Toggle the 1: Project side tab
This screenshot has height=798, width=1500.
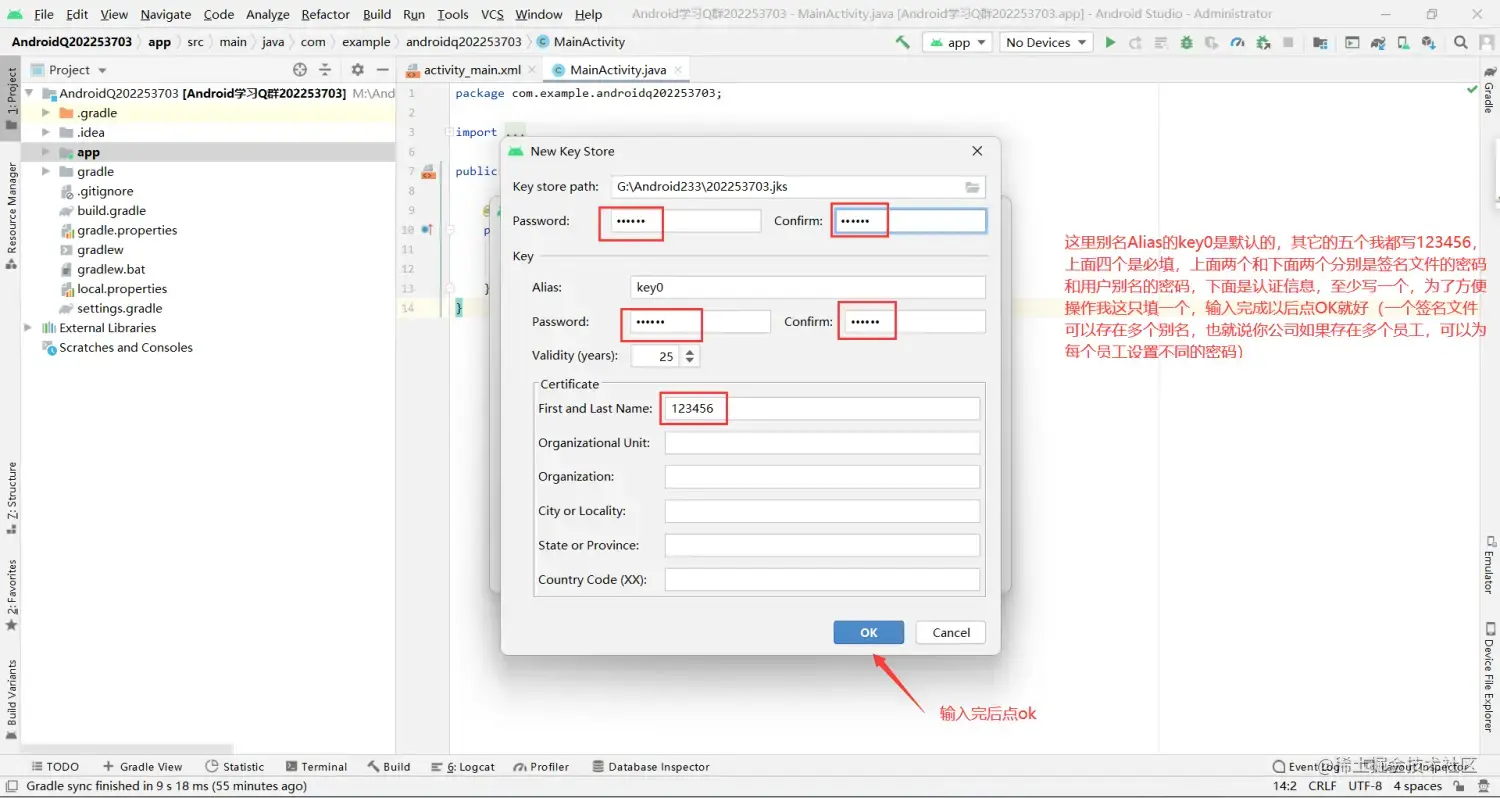point(12,99)
